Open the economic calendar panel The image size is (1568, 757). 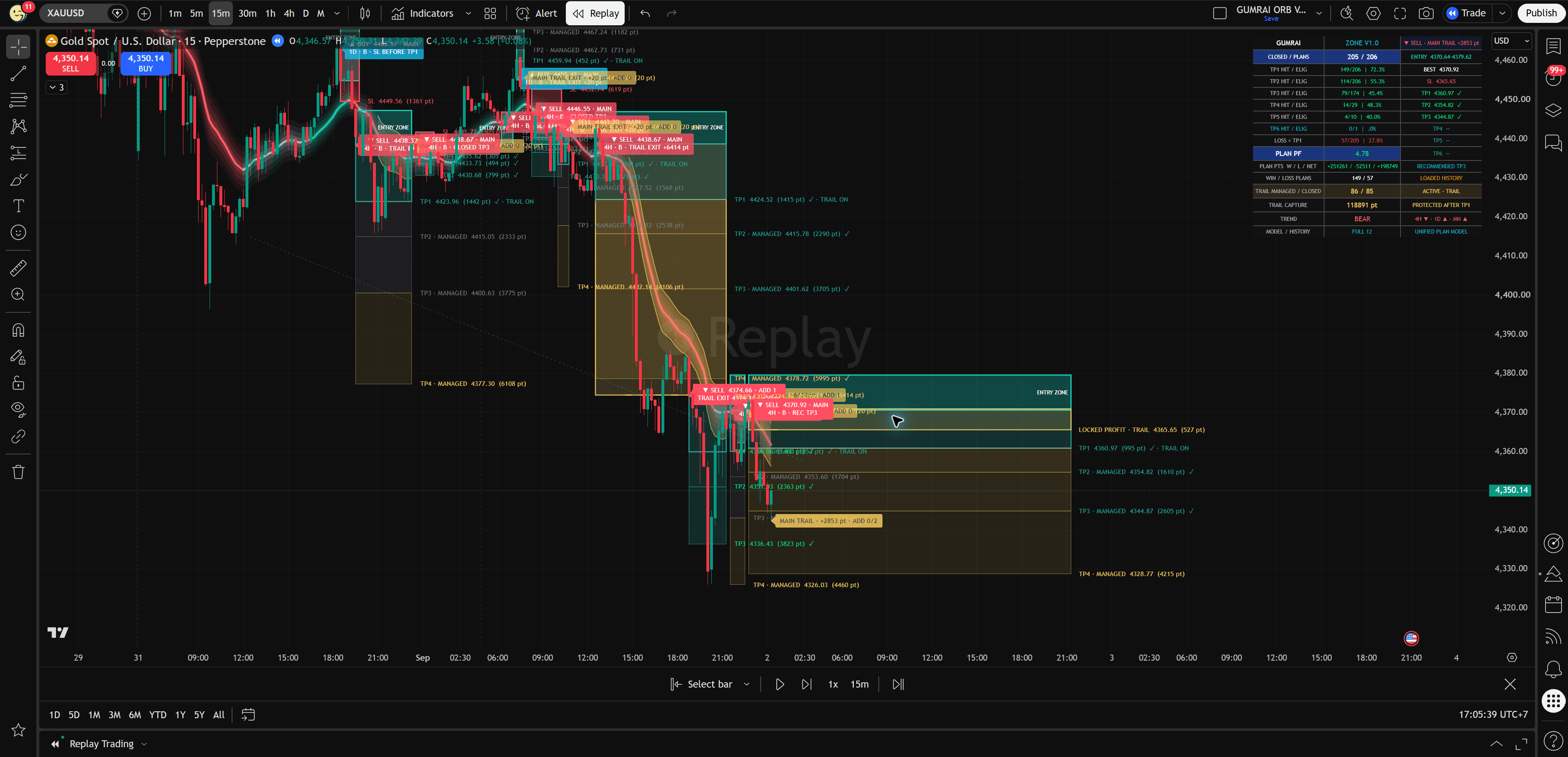click(1553, 604)
